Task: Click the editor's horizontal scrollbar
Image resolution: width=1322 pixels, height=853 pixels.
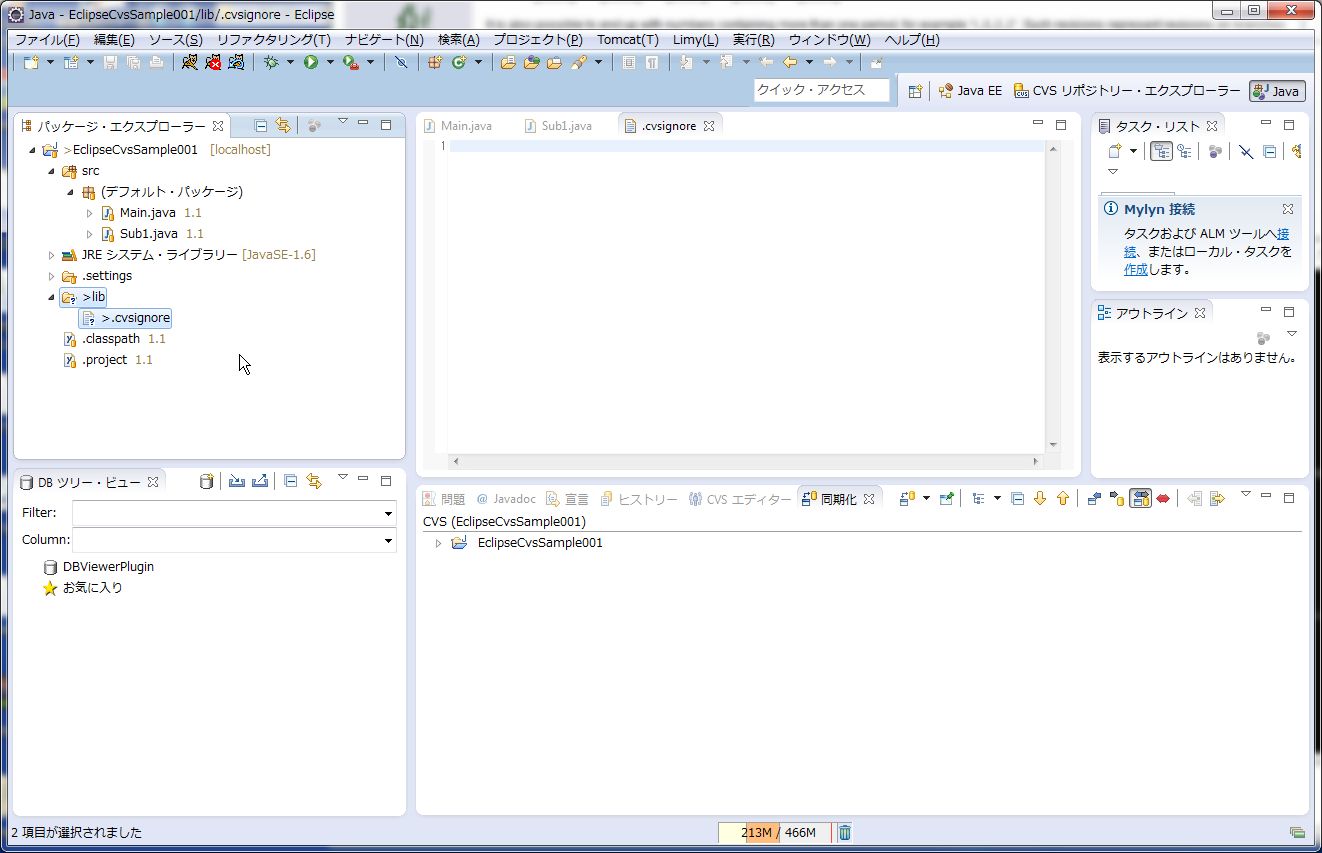Action: click(x=745, y=462)
